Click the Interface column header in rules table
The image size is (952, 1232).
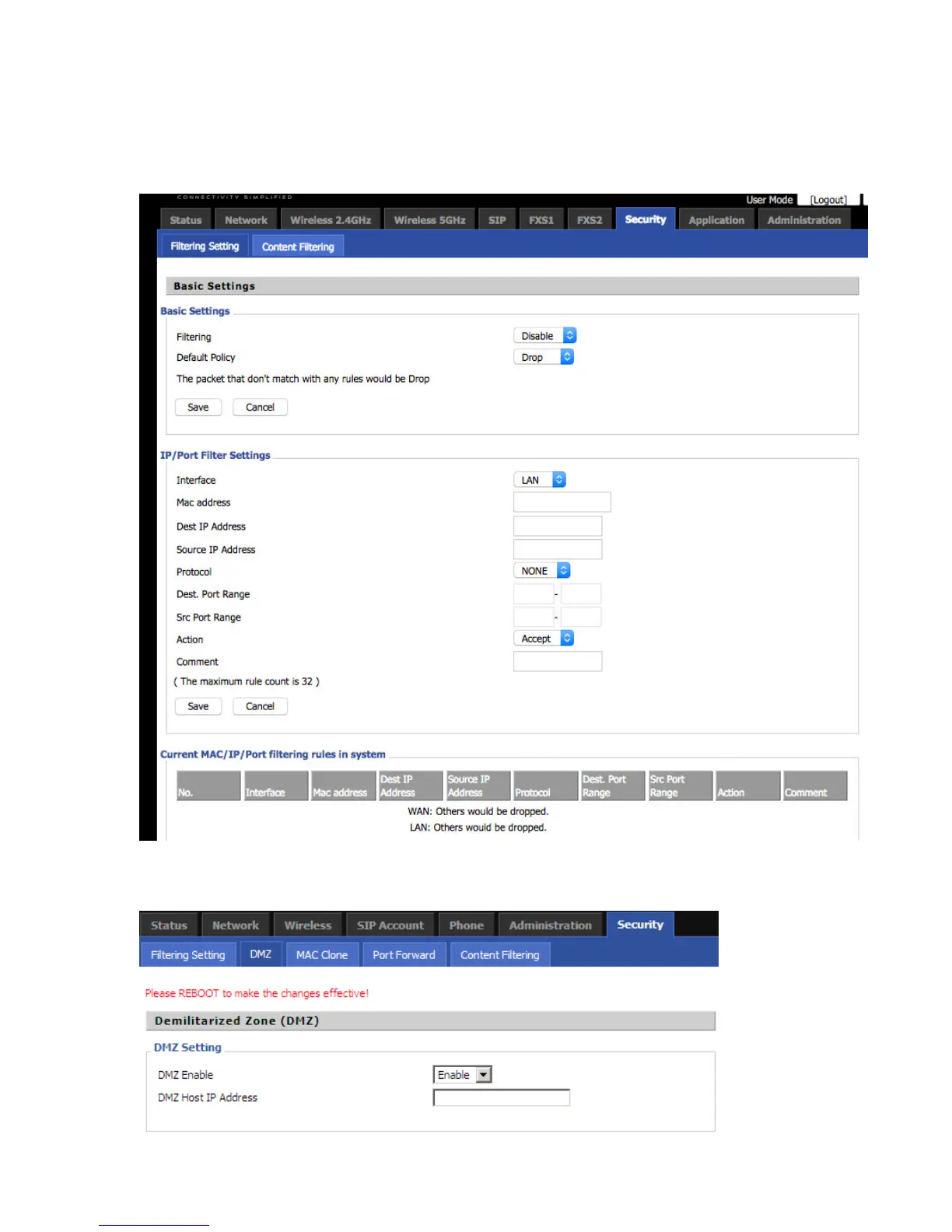pos(276,786)
